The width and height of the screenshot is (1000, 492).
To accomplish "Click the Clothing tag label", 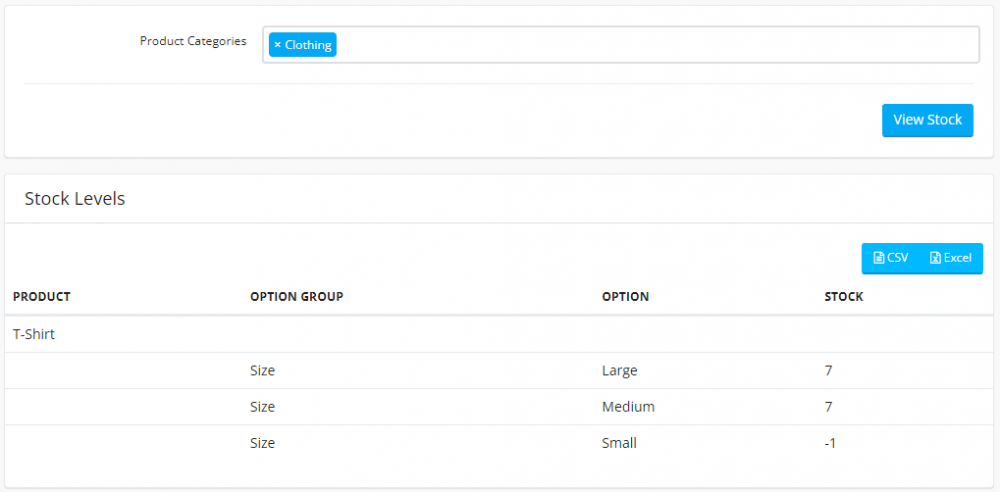I will coord(308,45).
